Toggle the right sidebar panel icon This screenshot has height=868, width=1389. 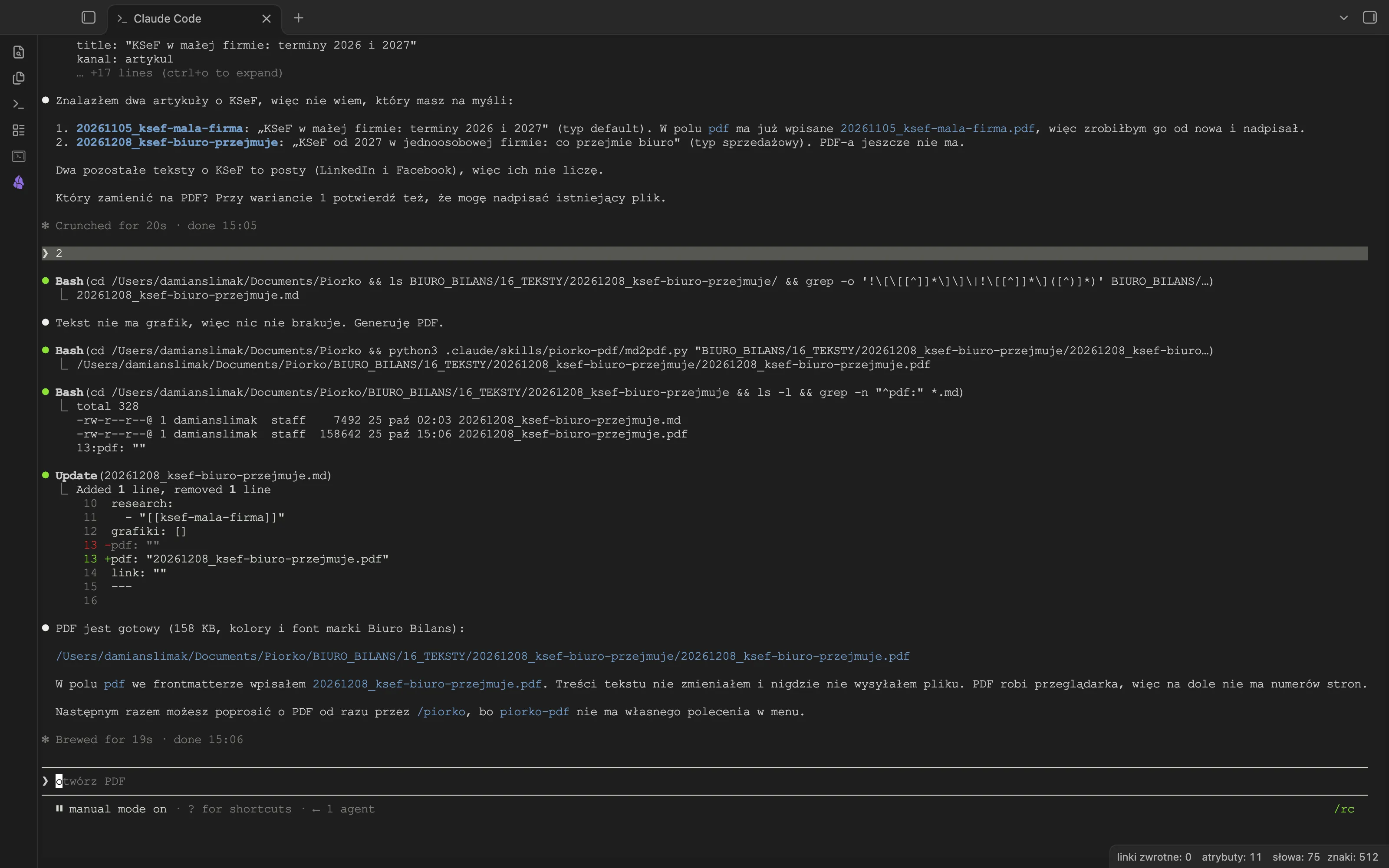(x=1369, y=18)
